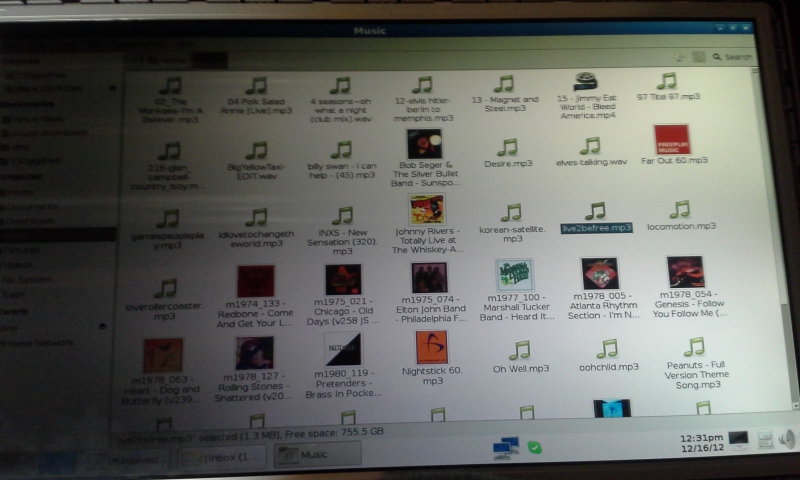Select the 12-elvis hitler berlin to memphis.mp3 icon
Viewport: 800px width, 480px height.
pyautogui.click(x=423, y=85)
